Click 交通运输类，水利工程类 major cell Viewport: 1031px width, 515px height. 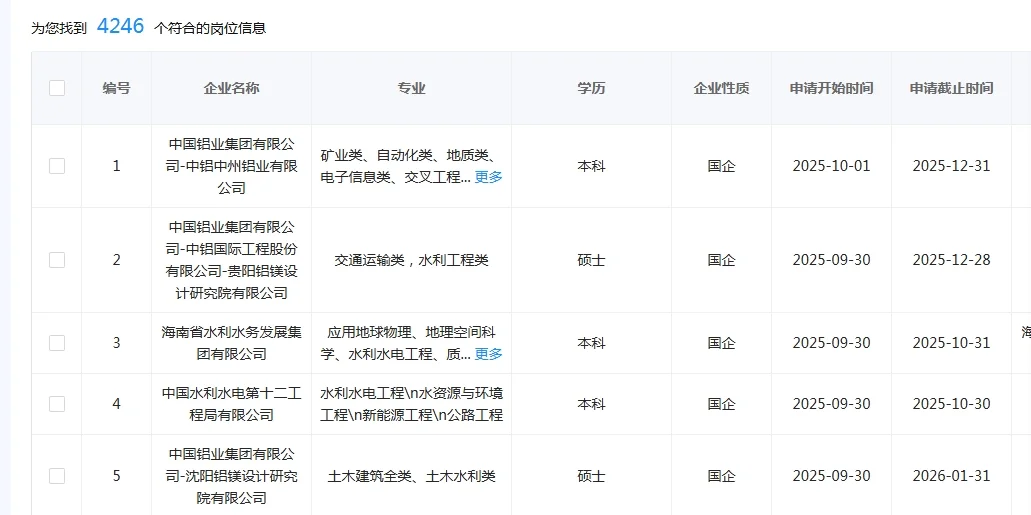point(412,260)
